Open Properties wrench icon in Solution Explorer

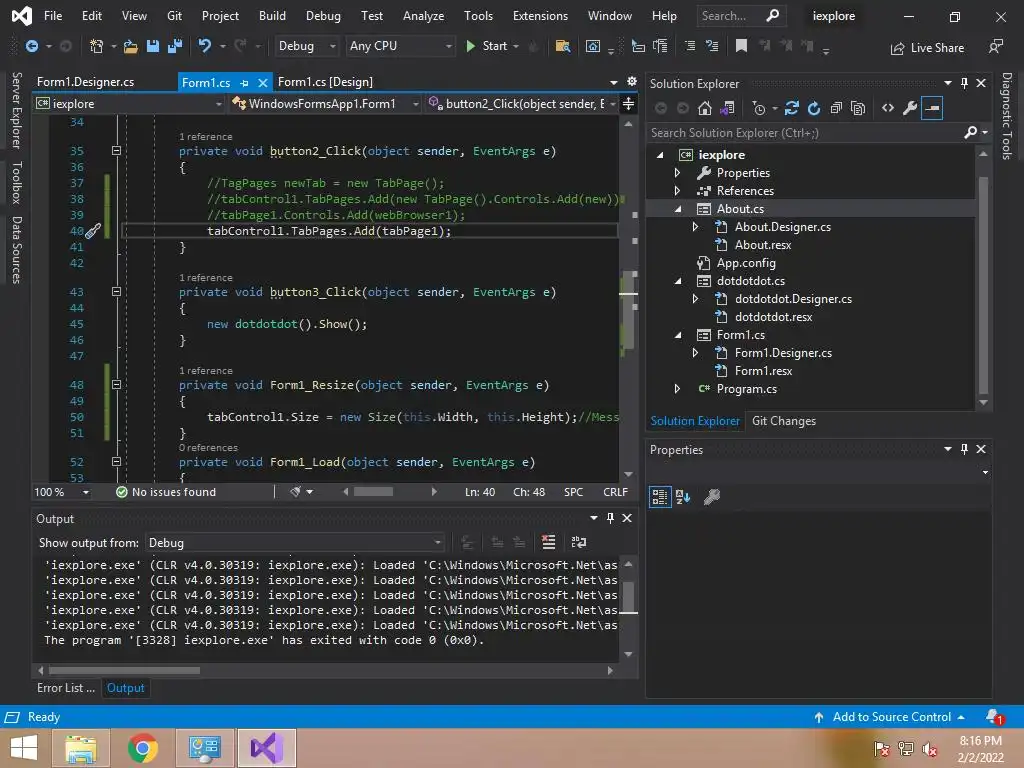(x=910, y=108)
